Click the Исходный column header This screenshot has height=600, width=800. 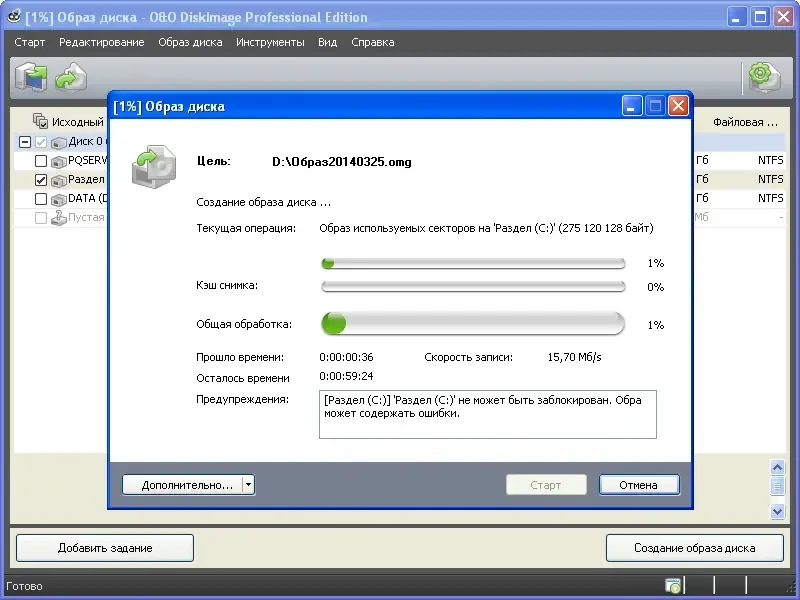[78, 122]
